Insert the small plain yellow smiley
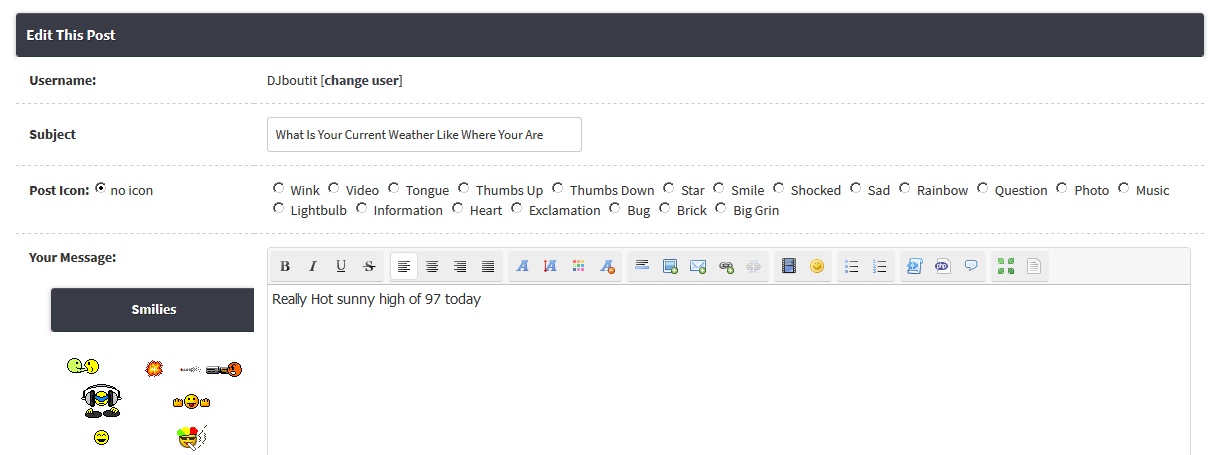Image resolution: width=1210 pixels, height=455 pixels. click(101, 438)
